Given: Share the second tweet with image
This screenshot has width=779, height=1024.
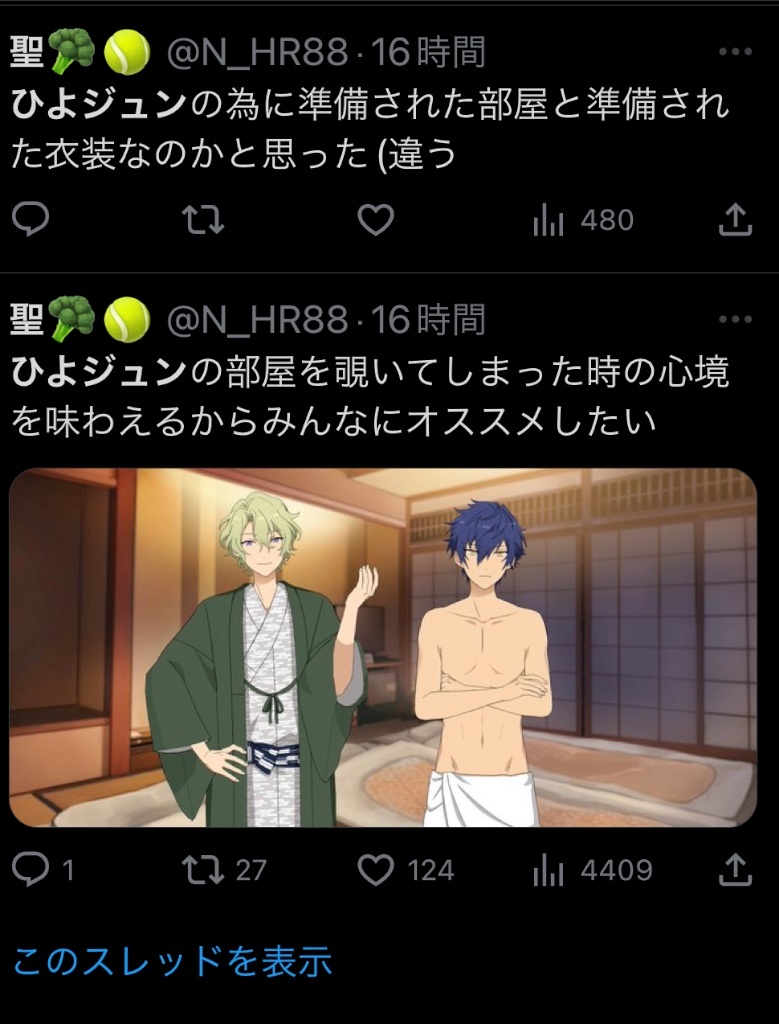Looking at the screenshot, I should (735, 870).
